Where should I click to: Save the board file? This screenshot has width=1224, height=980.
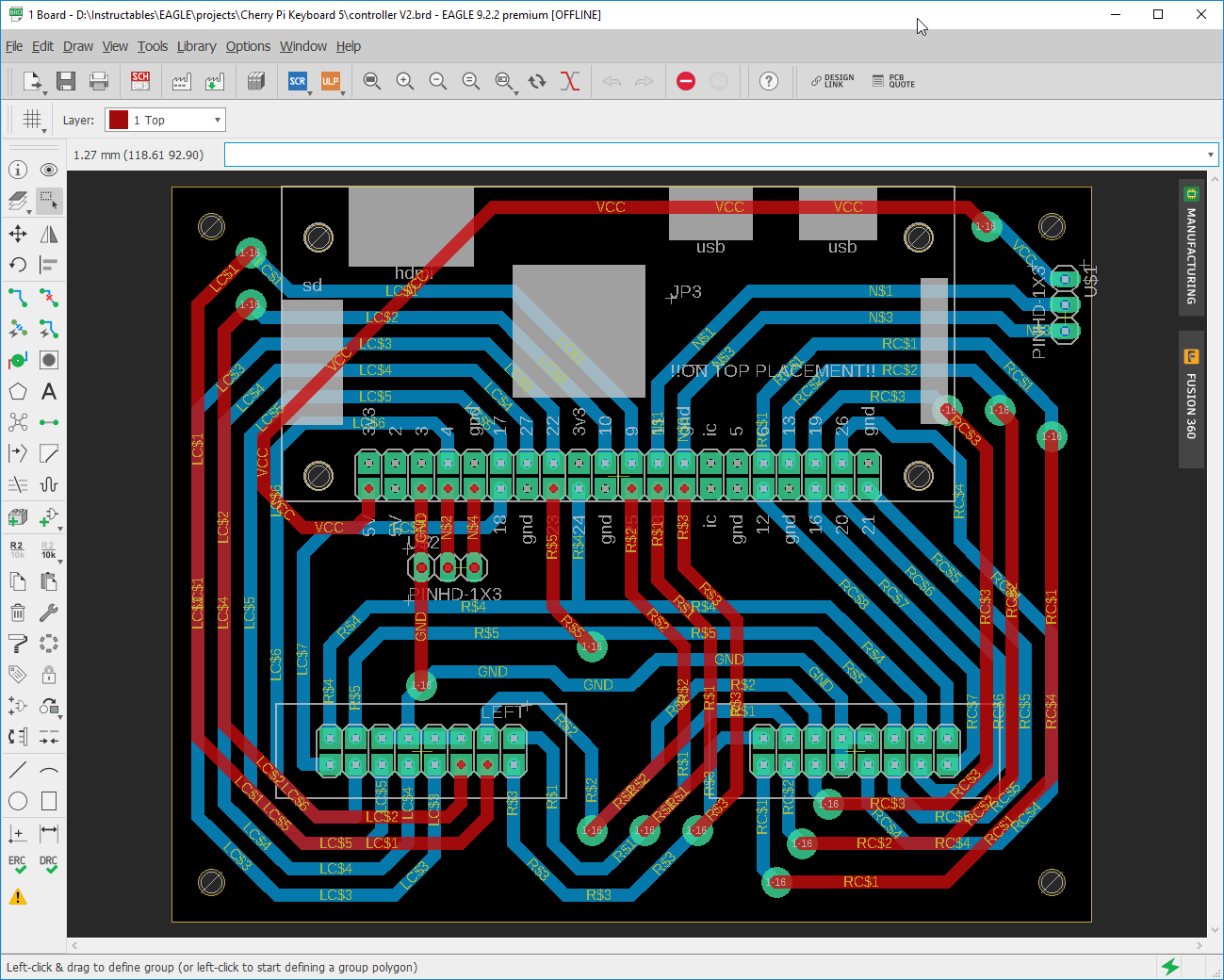(x=66, y=81)
